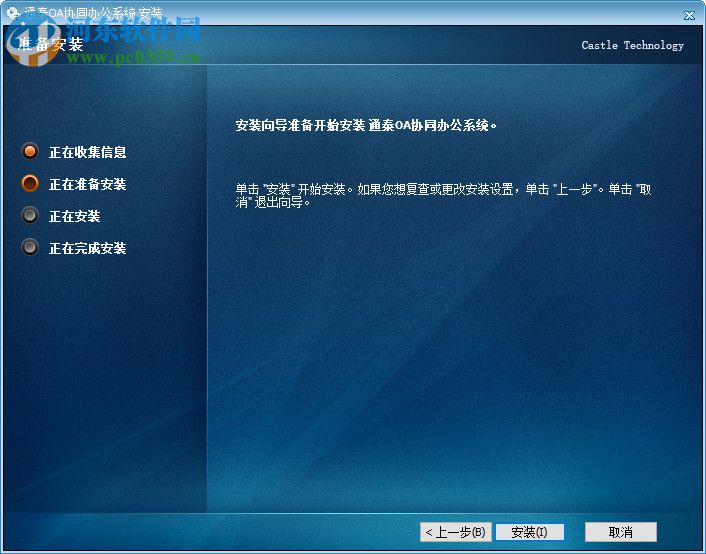Image resolution: width=706 pixels, height=554 pixels.
Task: Close the installer window
Action: click(689, 15)
